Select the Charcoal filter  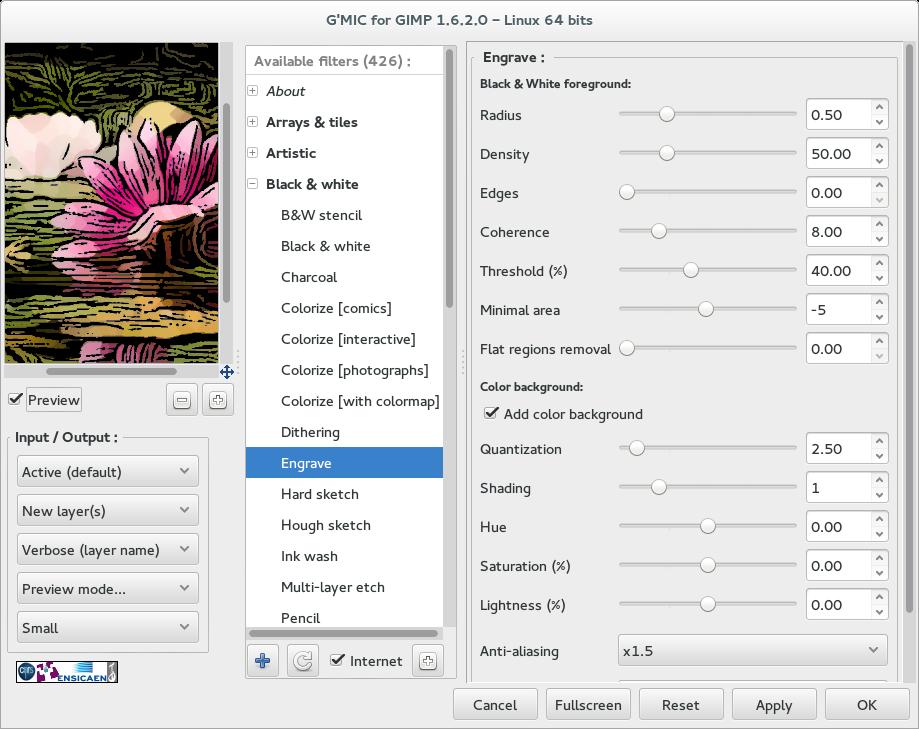click(308, 277)
